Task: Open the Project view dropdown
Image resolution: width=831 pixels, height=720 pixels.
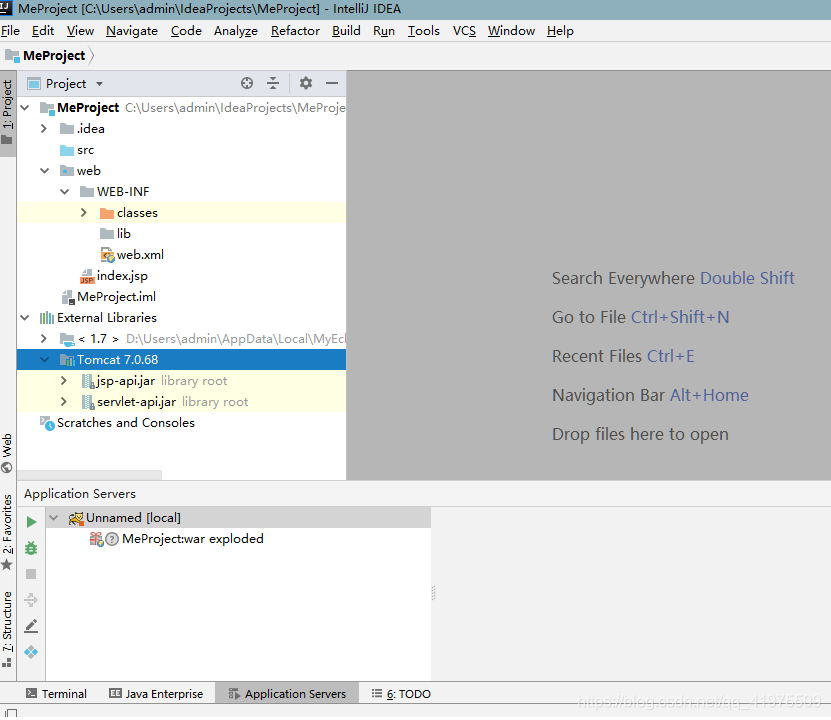Action: [99, 84]
